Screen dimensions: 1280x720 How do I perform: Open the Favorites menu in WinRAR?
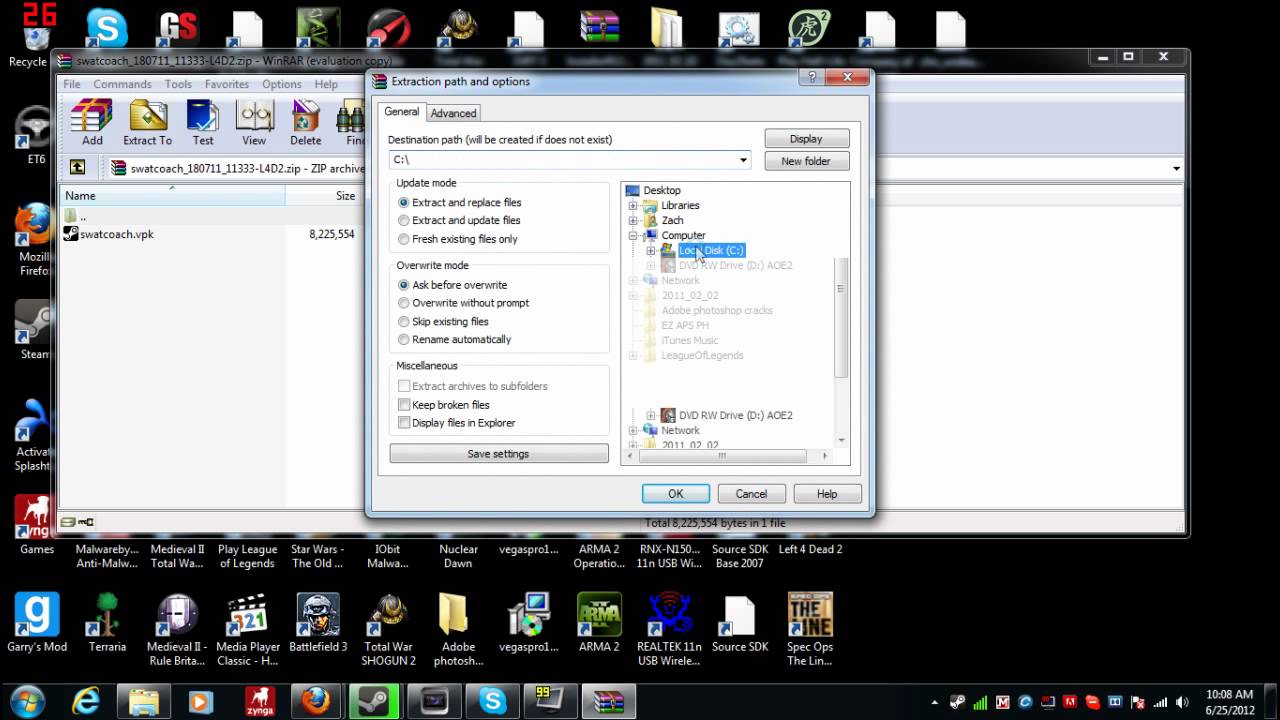[227, 85]
